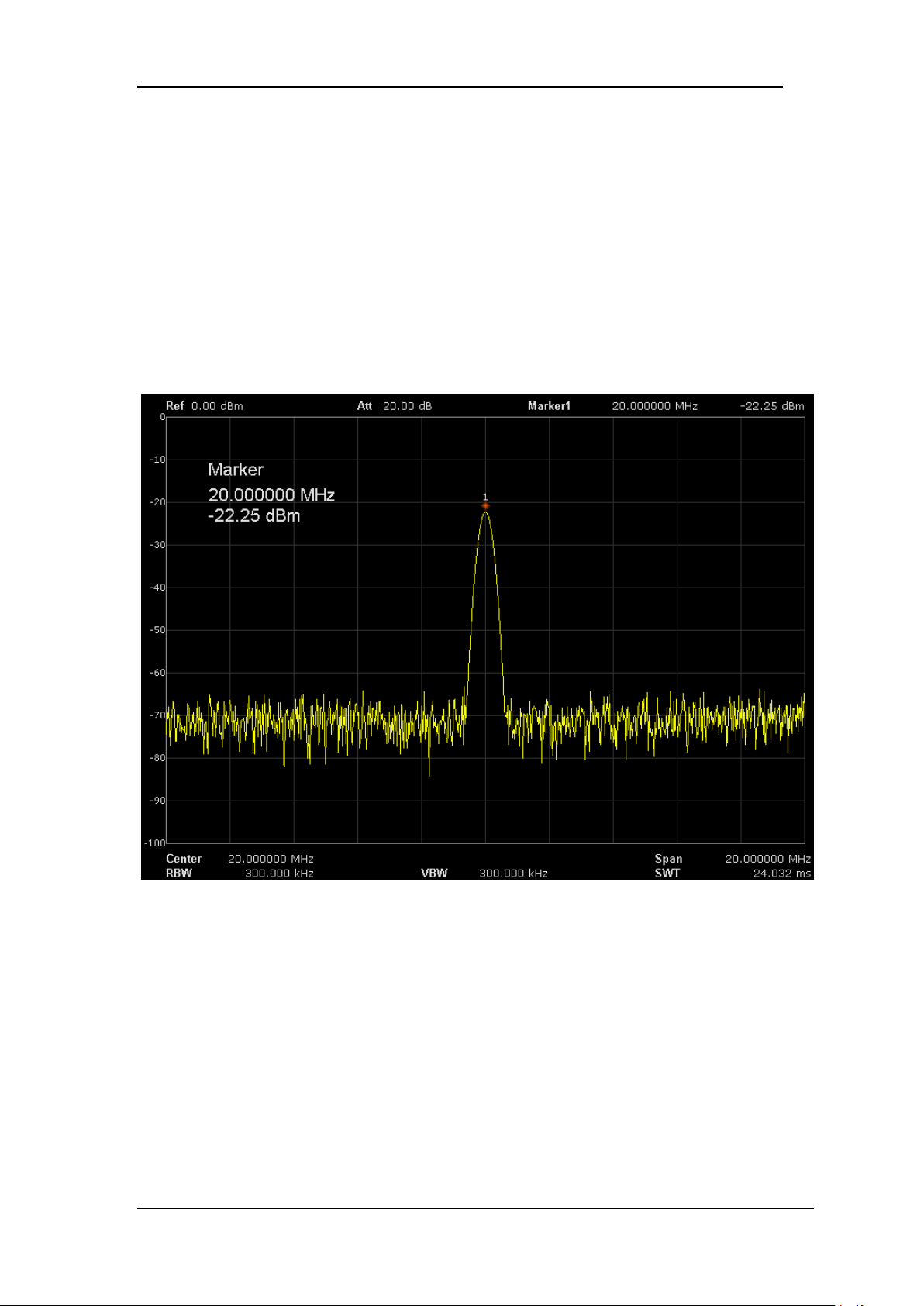Select the Ref 0.00 dBm readout
Viewport: 924px width, 1306px height.
point(205,406)
